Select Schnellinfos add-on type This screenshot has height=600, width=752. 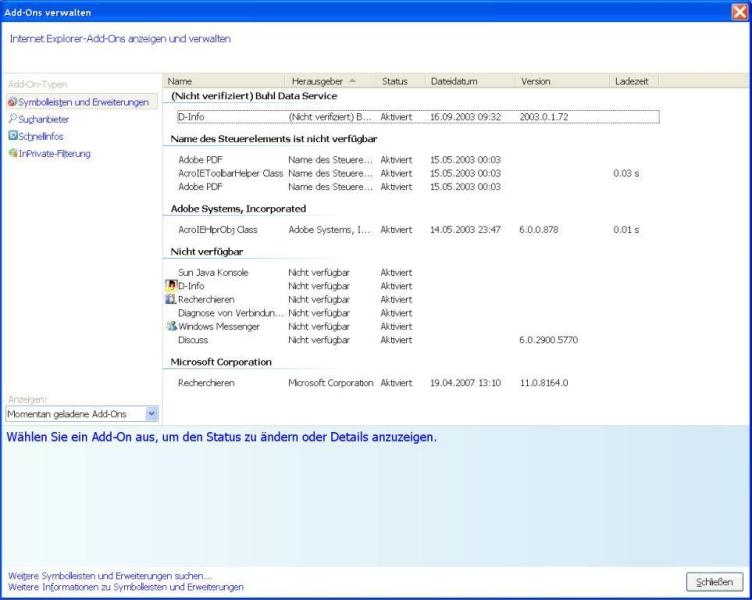tap(41, 136)
